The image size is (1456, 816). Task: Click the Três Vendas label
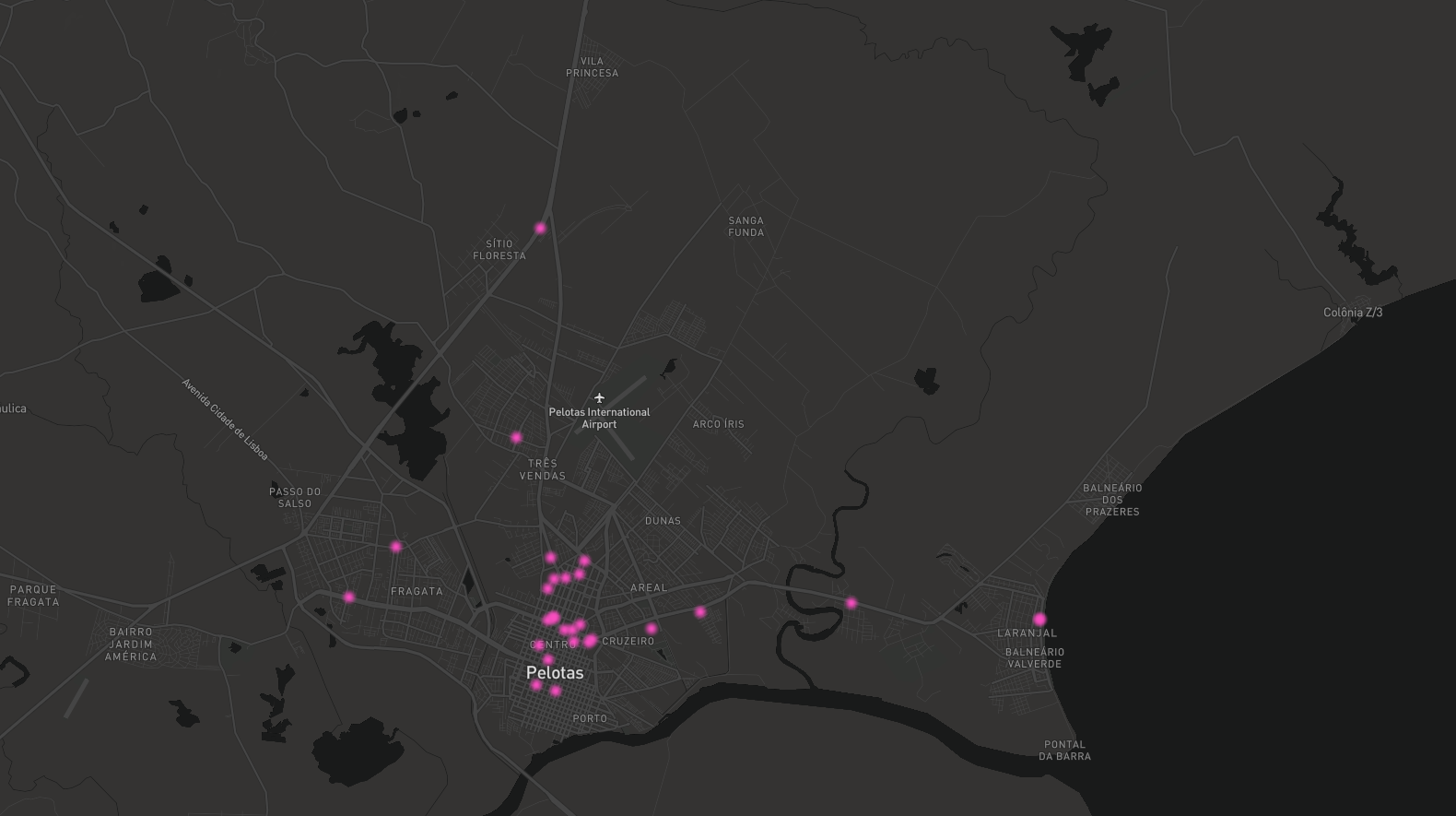542,469
